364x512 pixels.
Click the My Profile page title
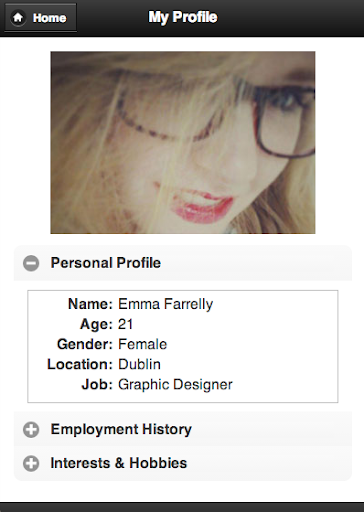[183, 17]
